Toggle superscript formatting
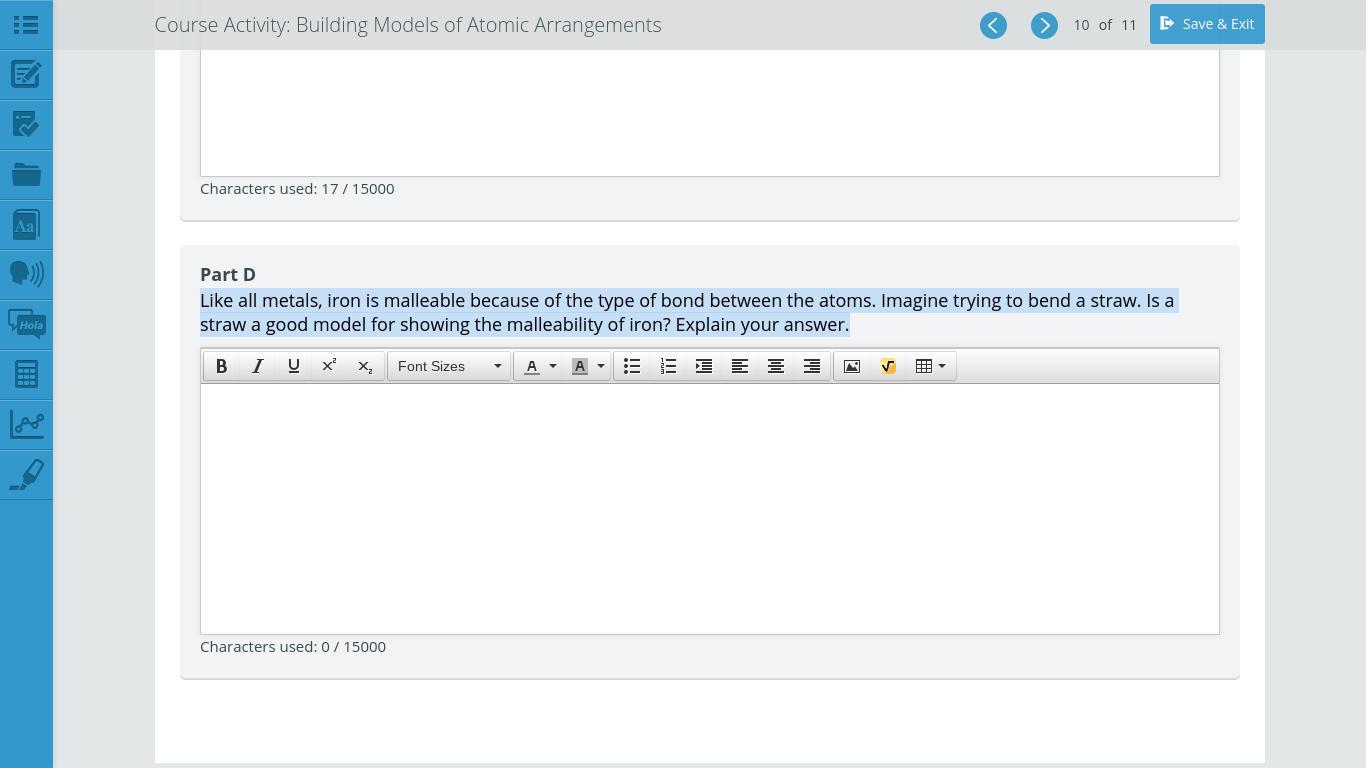 [x=329, y=366]
